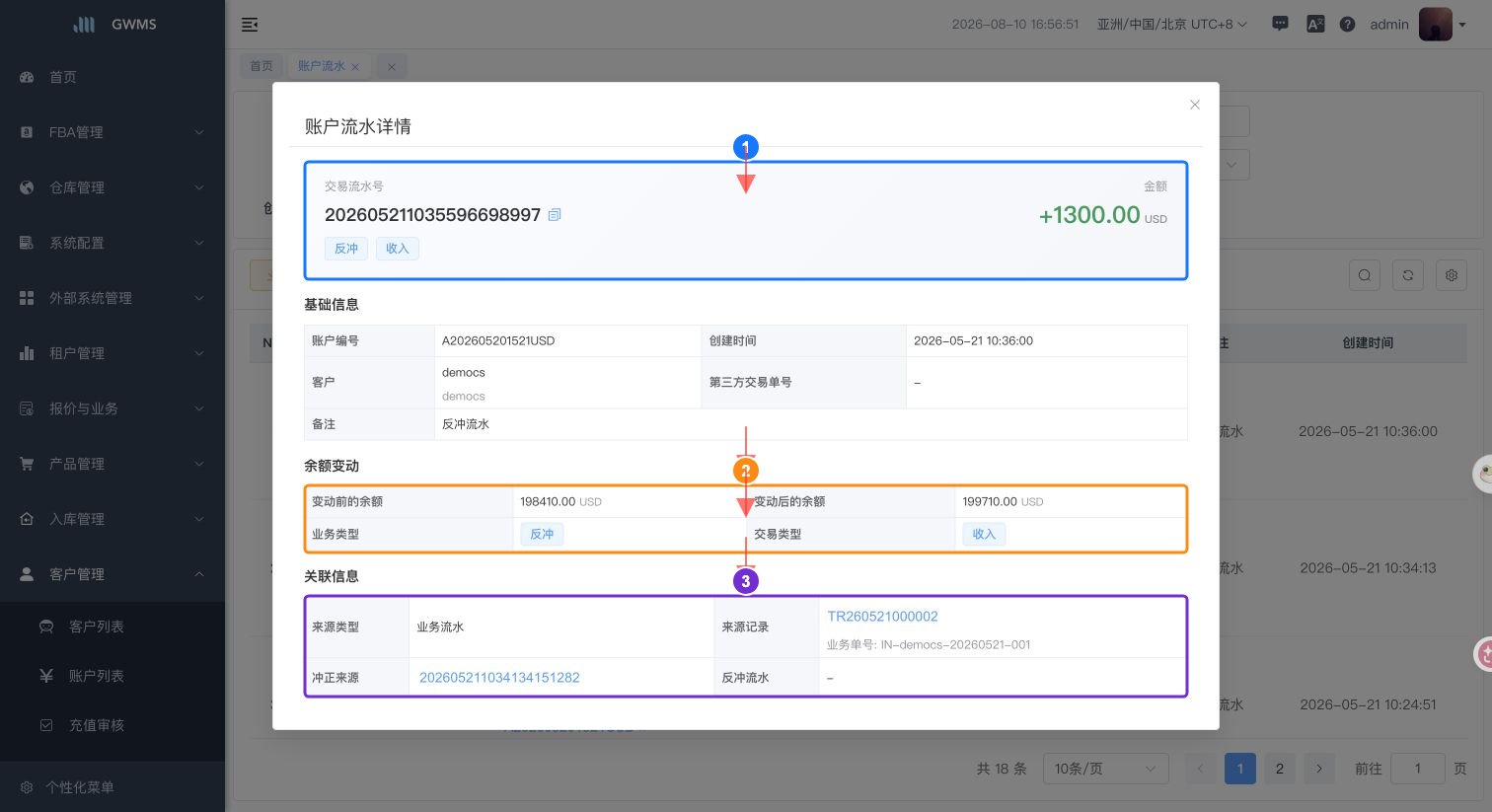This screenshot has width=1492, height=812.
Task: Expand the FBA管理 sidebar menu
Action: pyautogui.click(x=112, y=132)
